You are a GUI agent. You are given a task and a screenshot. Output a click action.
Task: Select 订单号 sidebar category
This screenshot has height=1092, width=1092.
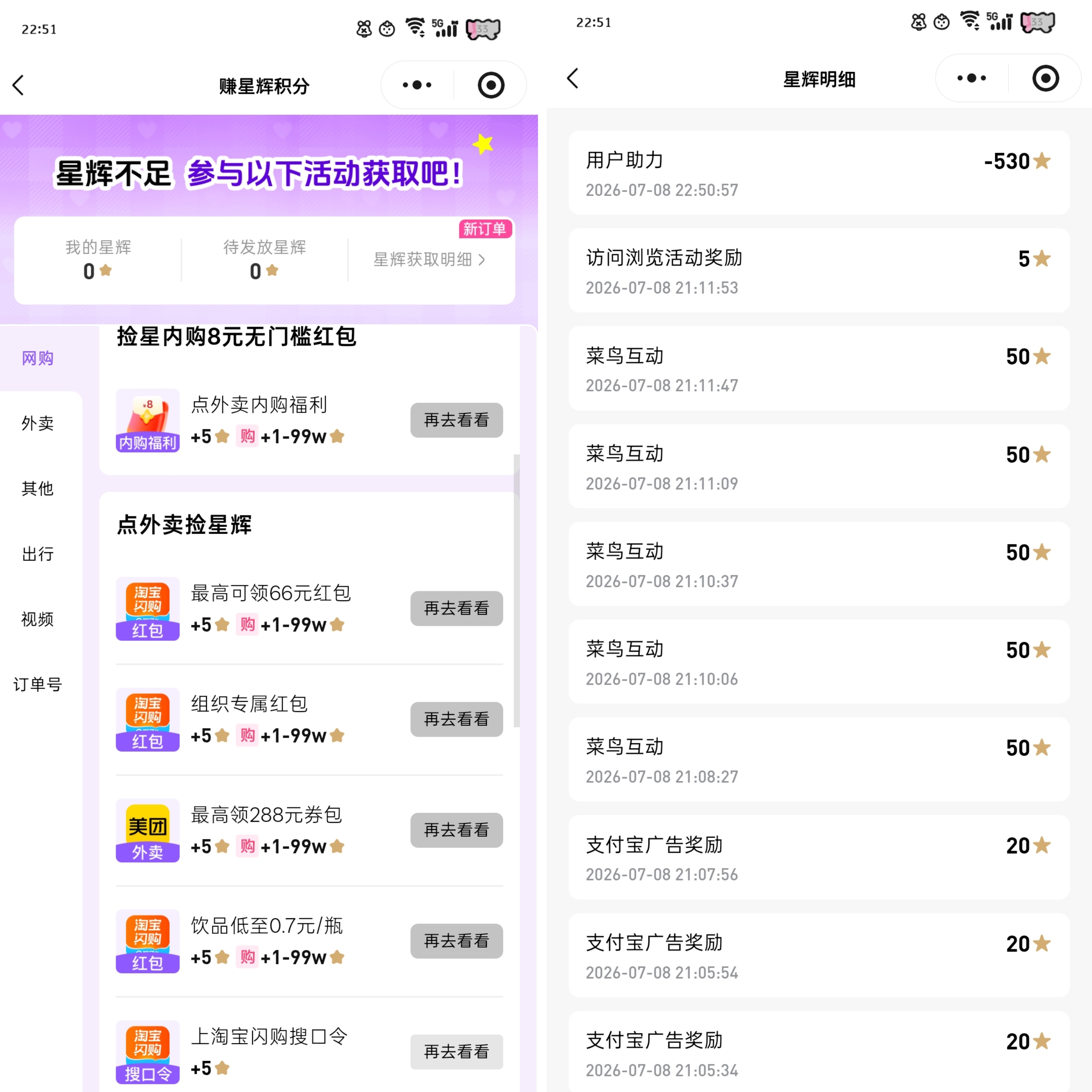[x=38, y=684]
